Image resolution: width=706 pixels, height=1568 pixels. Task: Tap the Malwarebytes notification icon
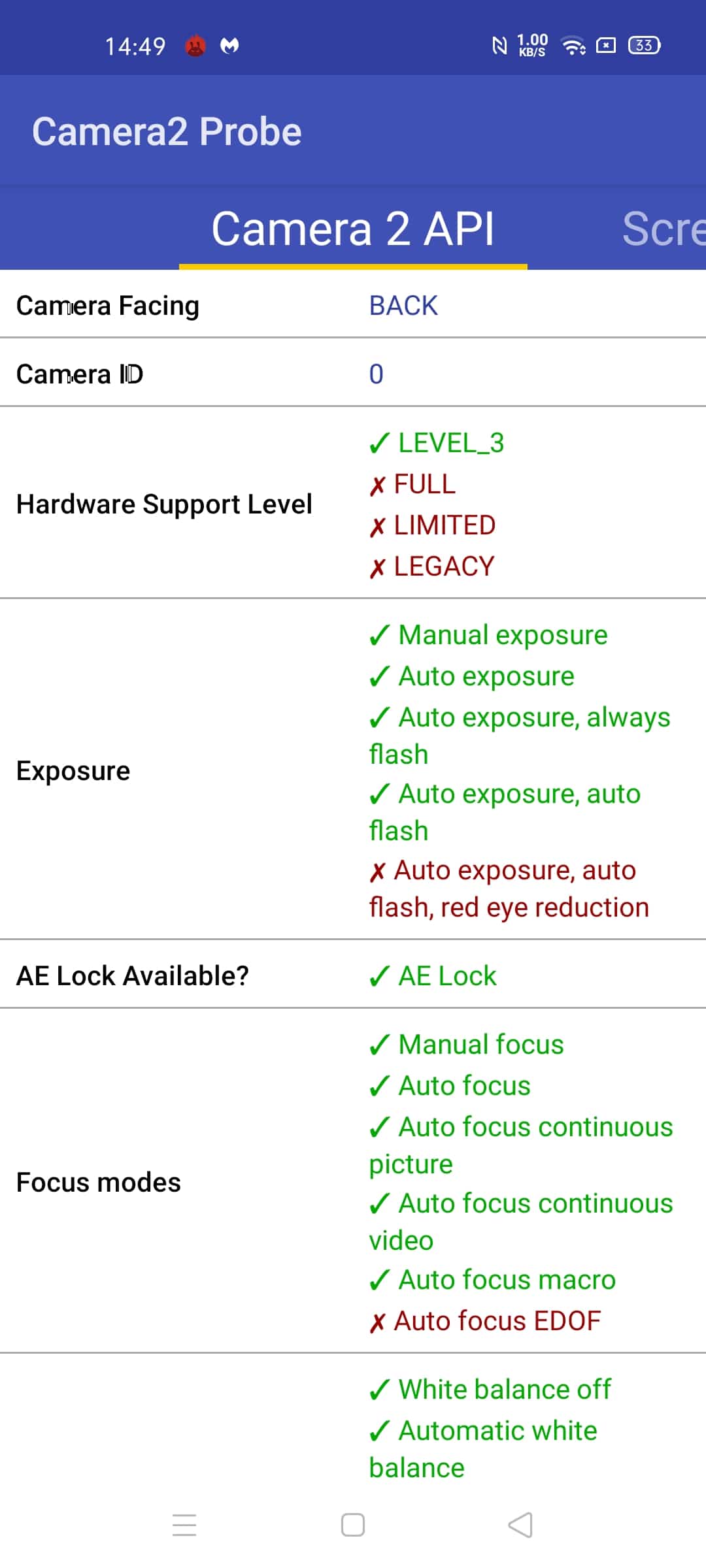tap(229, 46)
